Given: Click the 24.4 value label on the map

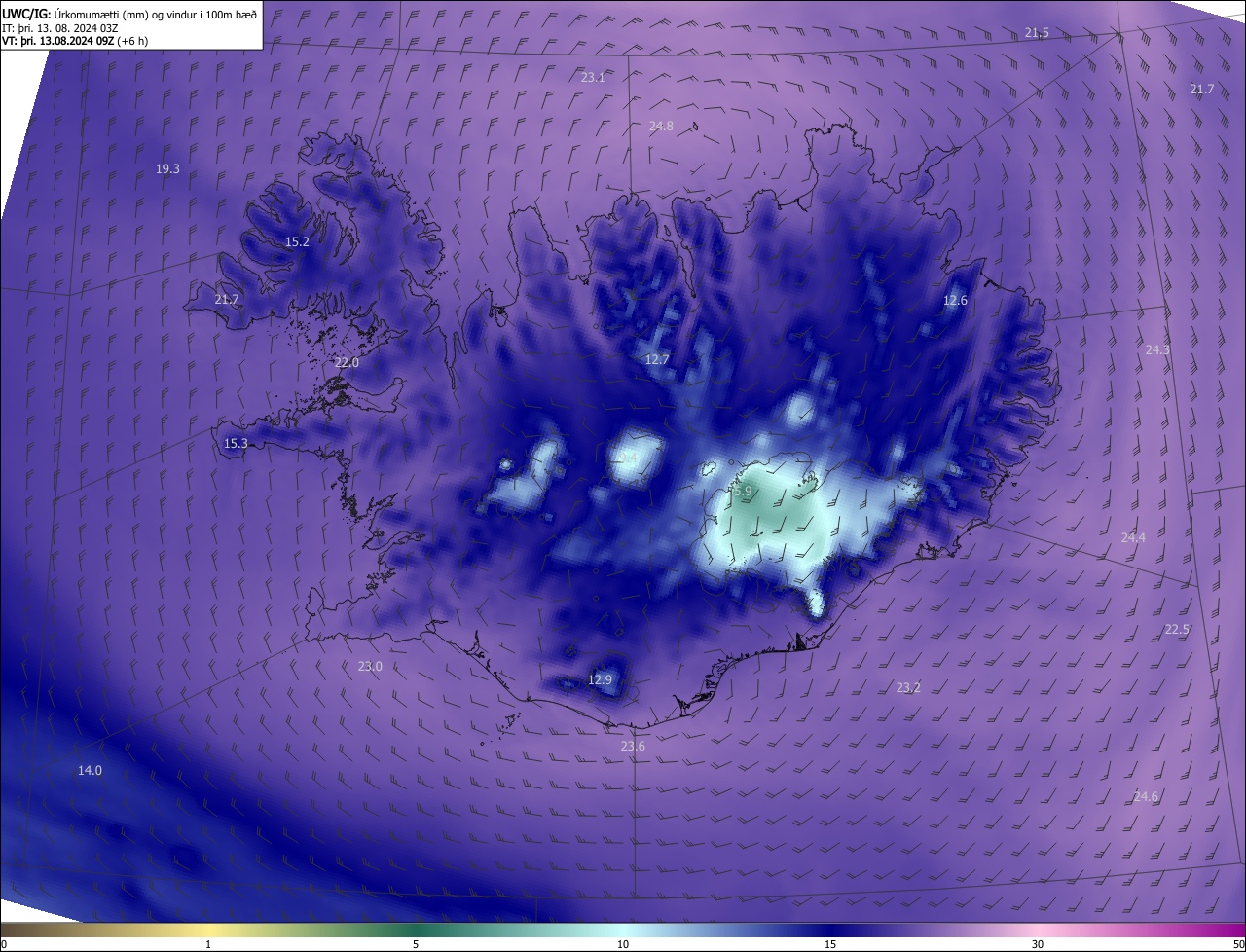Looking at the screenshot, I should click(x=1133, y=537).
